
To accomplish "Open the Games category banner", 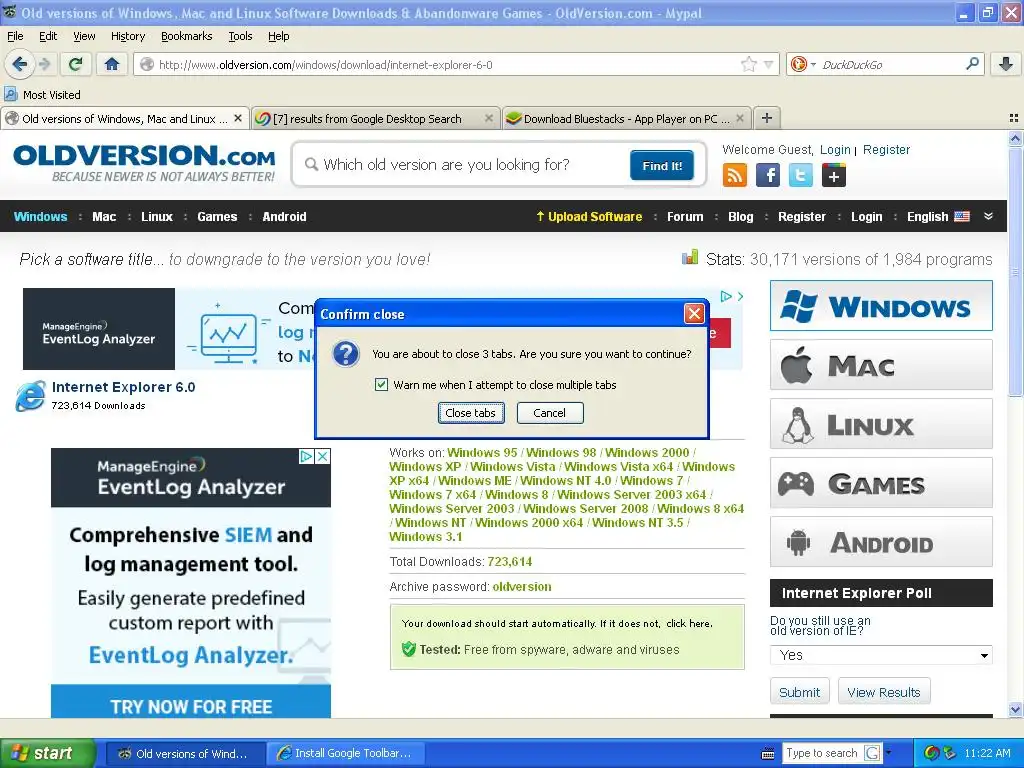I will click(x=881, y=483).
